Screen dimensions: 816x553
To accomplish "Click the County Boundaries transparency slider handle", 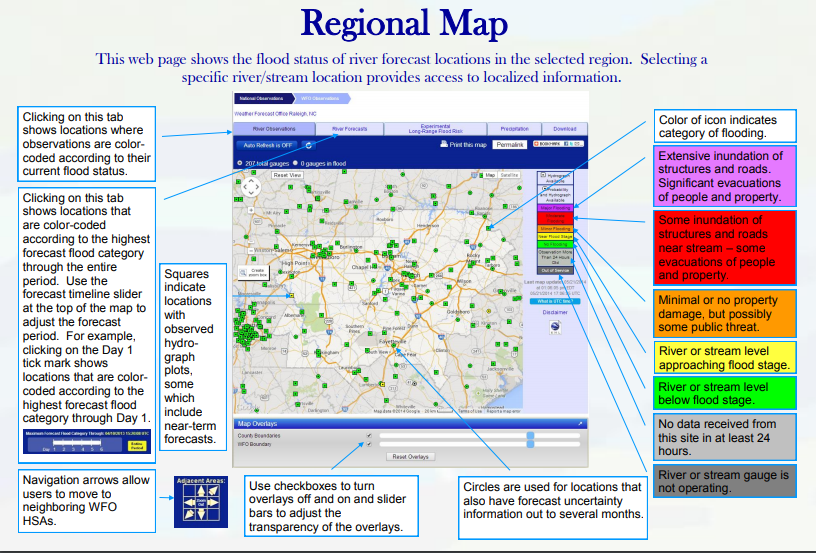I will click(530, 435).
